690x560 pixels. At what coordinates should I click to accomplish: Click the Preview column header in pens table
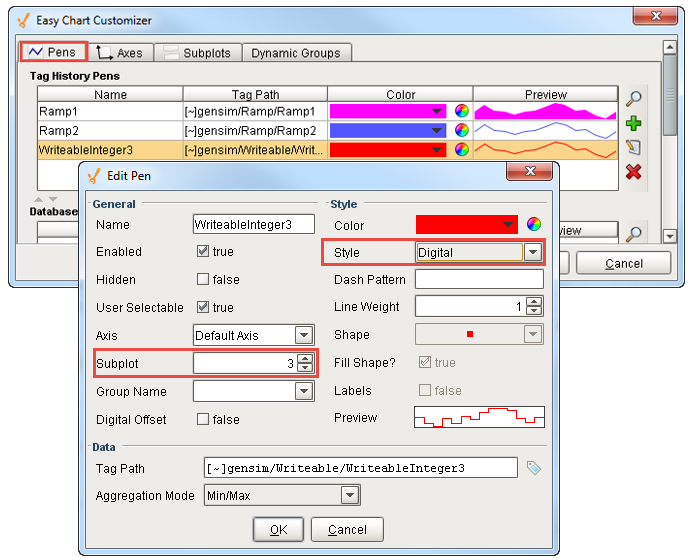[546, 94]
